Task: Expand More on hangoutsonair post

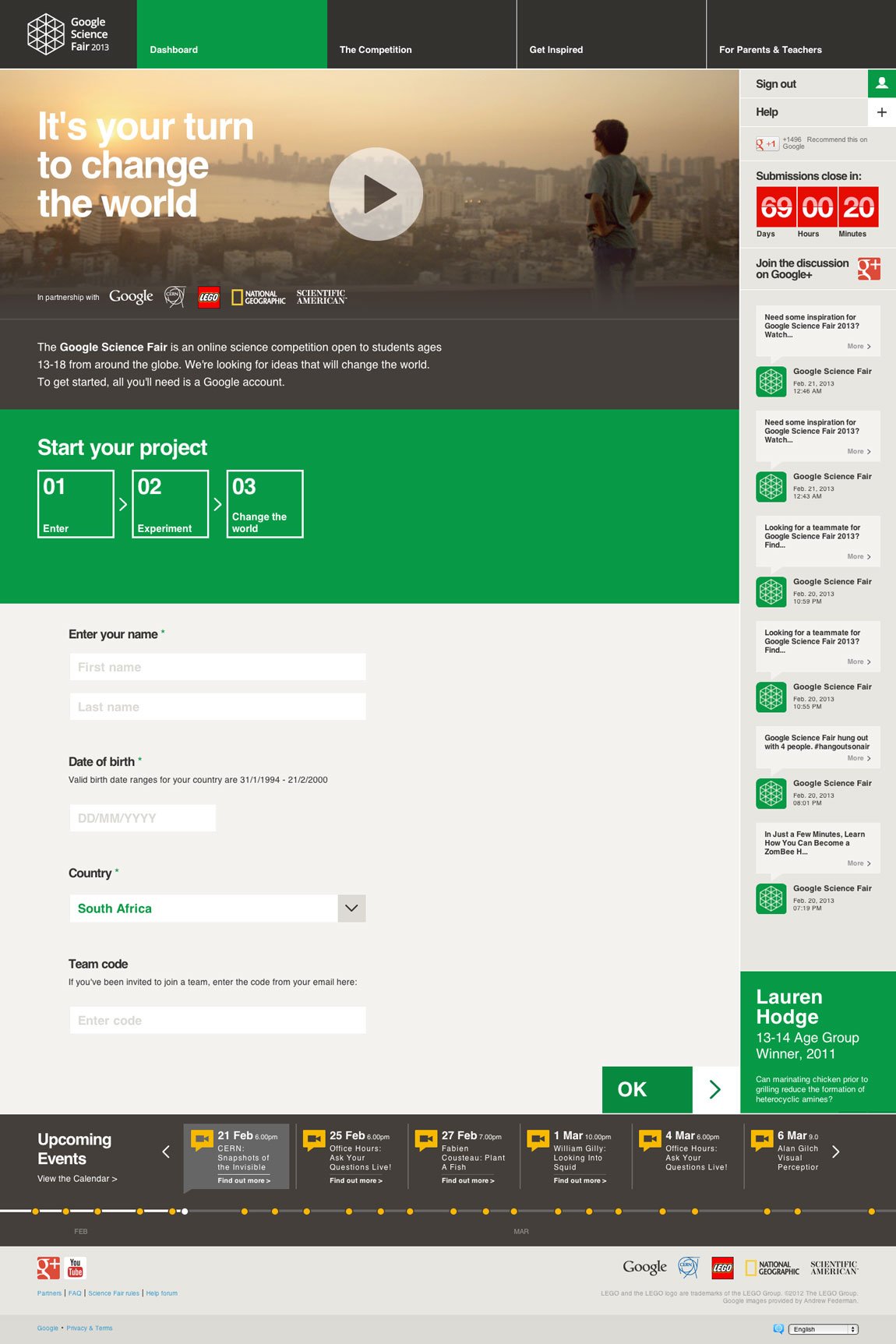Action: [859, 758]
